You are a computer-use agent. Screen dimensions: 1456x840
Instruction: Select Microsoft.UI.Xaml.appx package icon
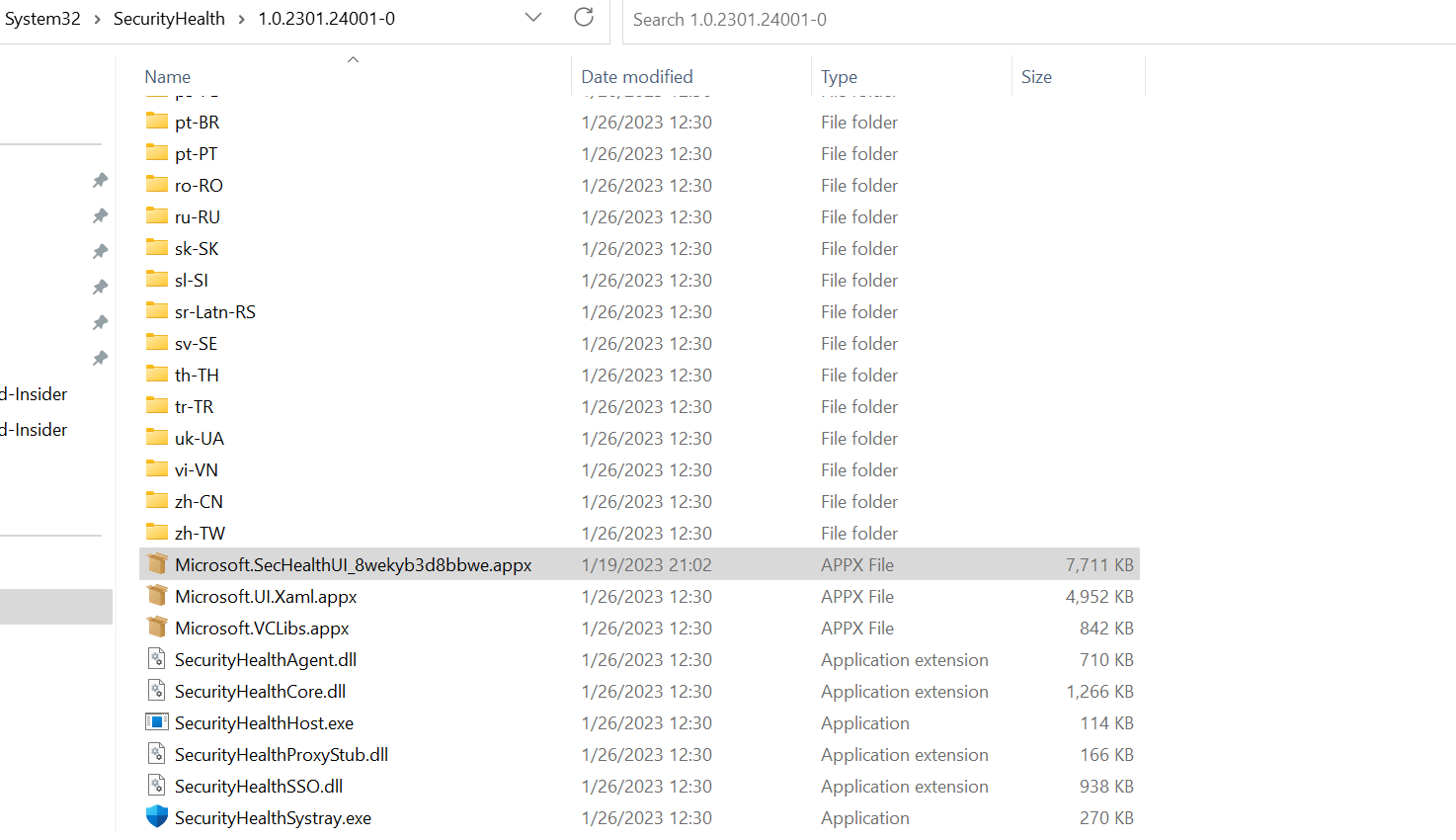(x=156, y=596)
